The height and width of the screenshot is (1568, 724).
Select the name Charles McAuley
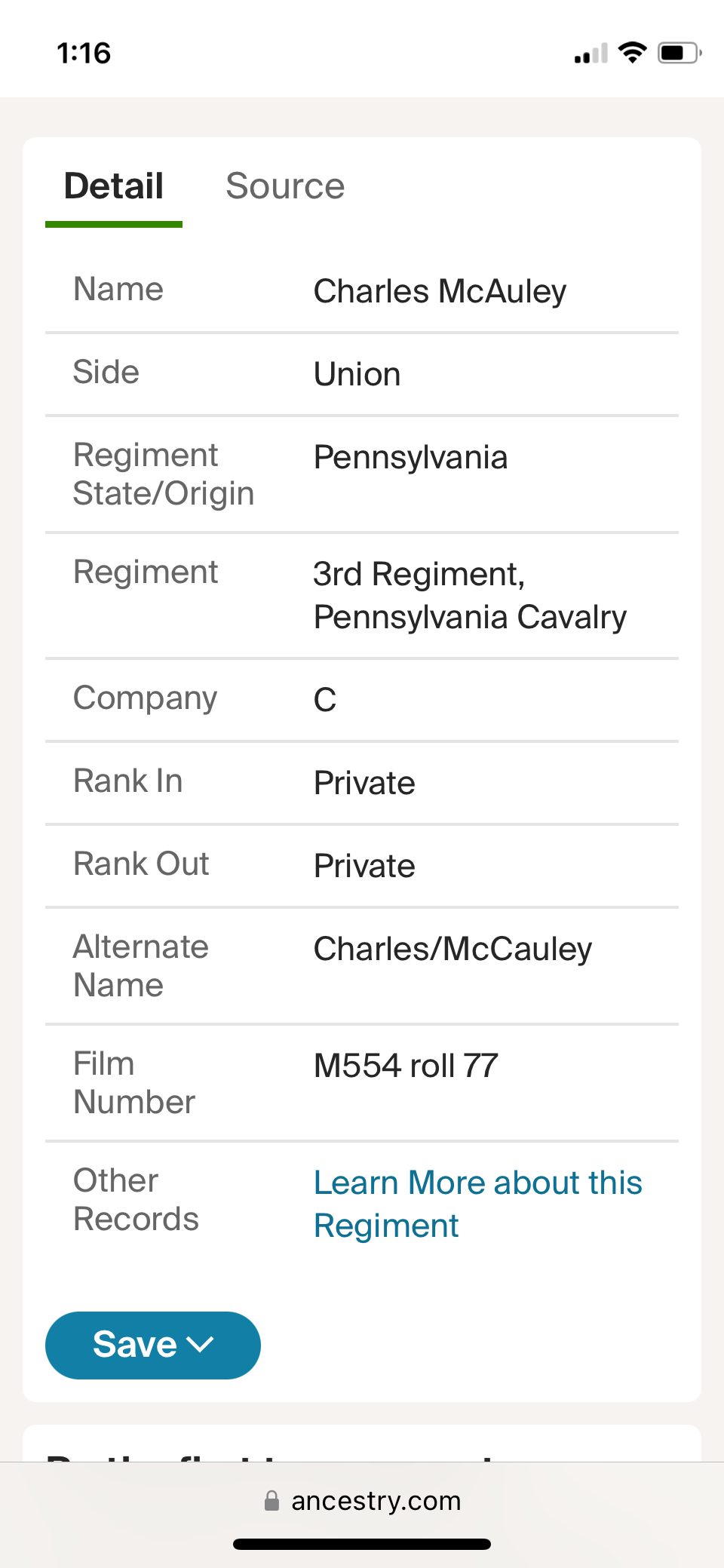(x=440, y=291)
